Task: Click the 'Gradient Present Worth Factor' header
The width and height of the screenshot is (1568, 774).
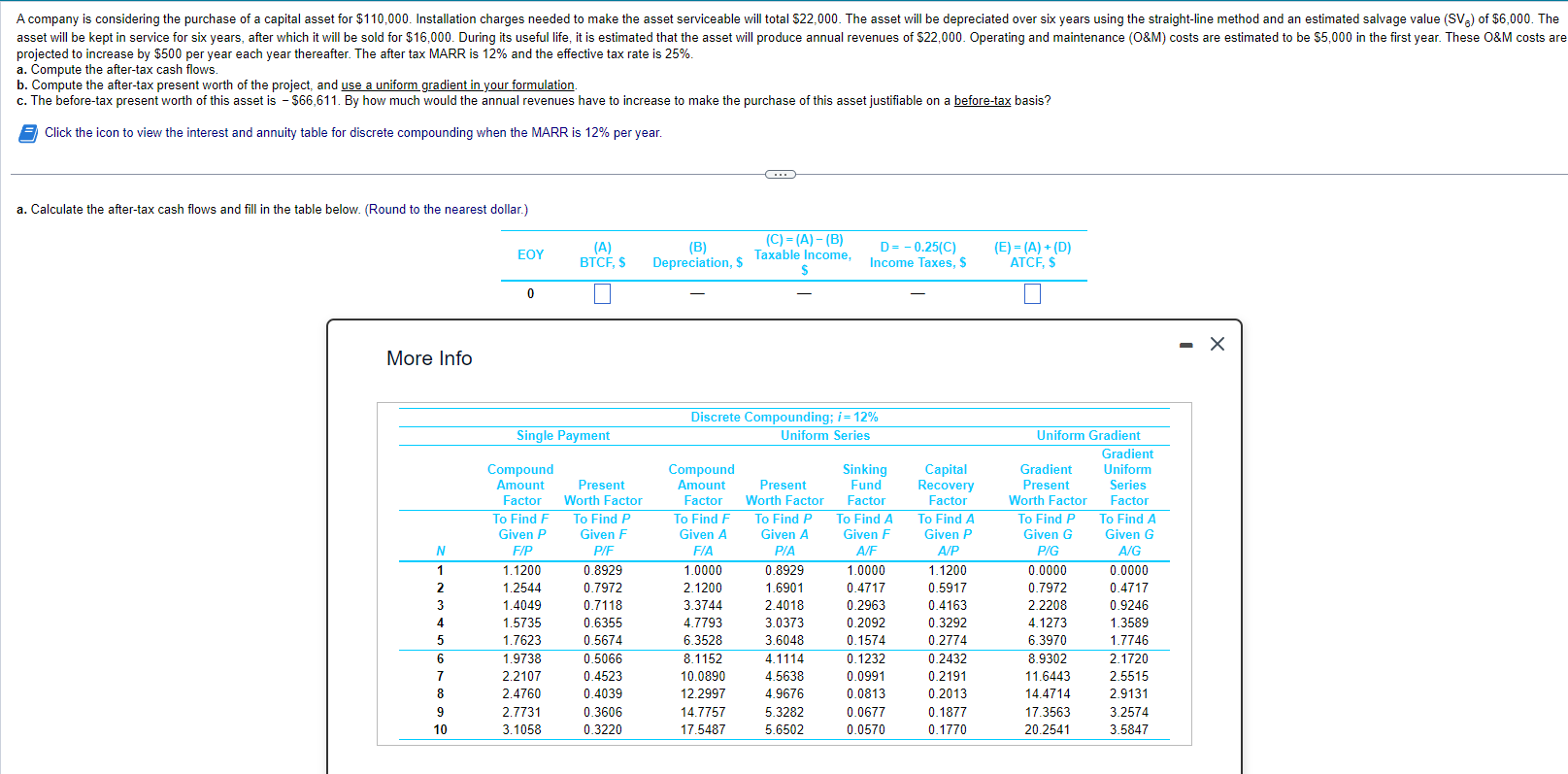Action: click(x=1048, y=485)
